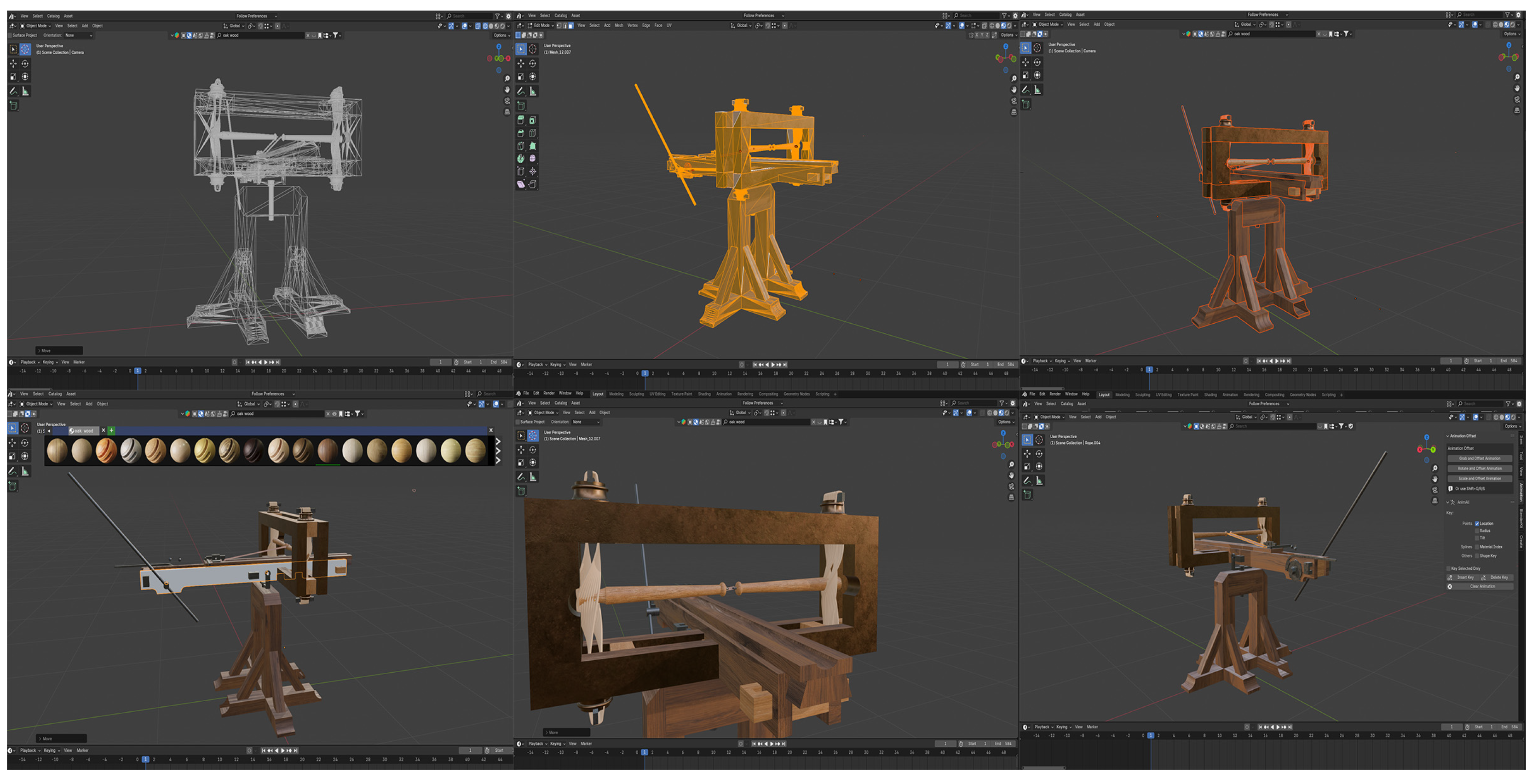
Task: Select the Smooth tool in Edit Mode view
Action: click(x=533, y=159)
